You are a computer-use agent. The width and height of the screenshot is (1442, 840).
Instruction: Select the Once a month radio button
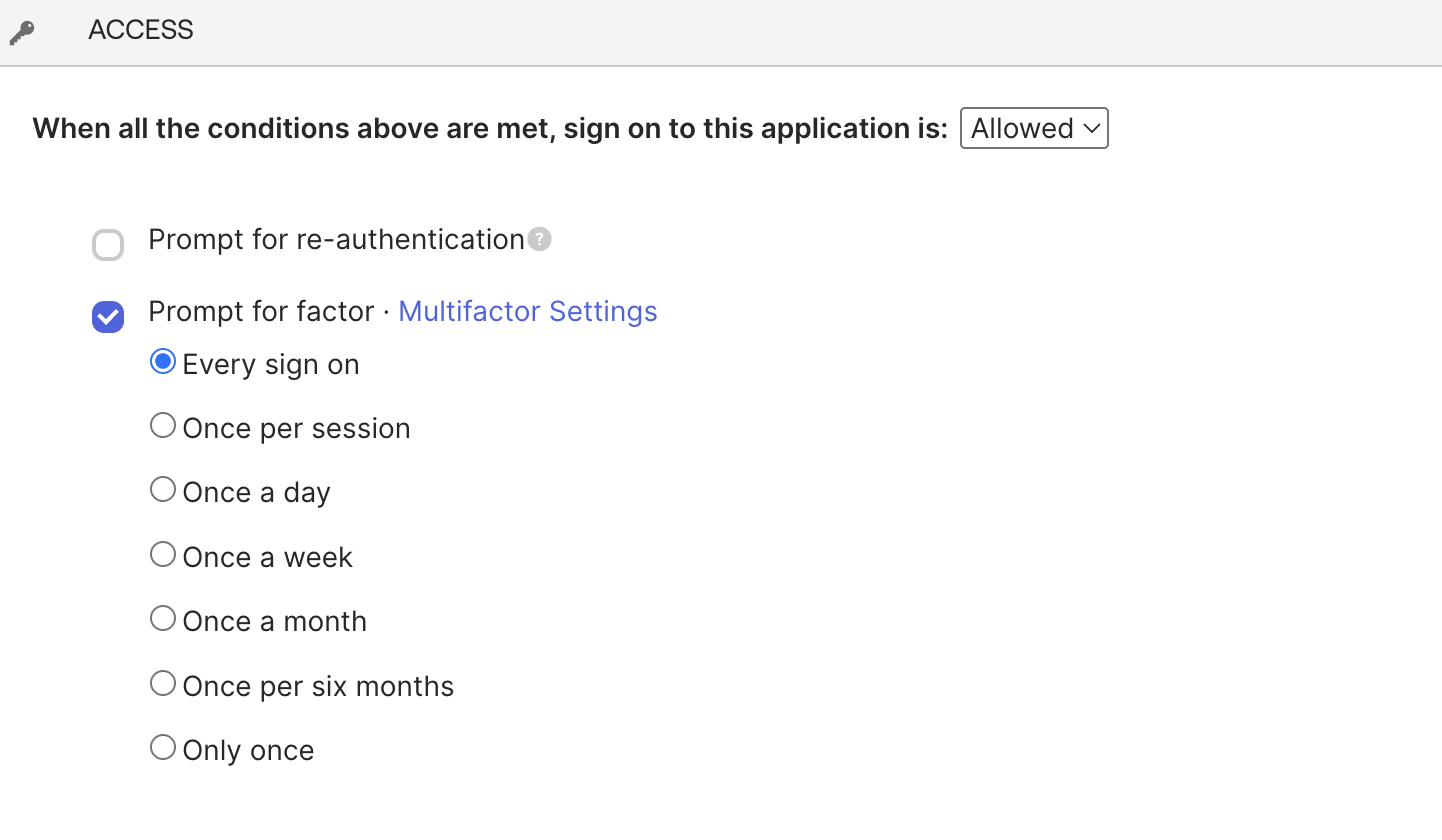point(163,619)
